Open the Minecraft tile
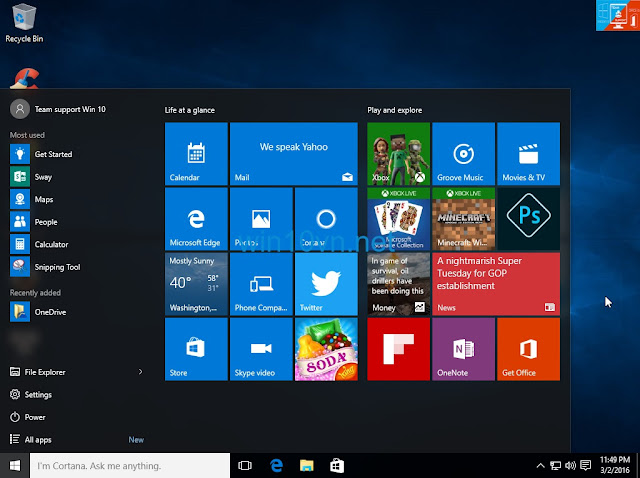Screen dimensions: 640x478 point(463,219)
